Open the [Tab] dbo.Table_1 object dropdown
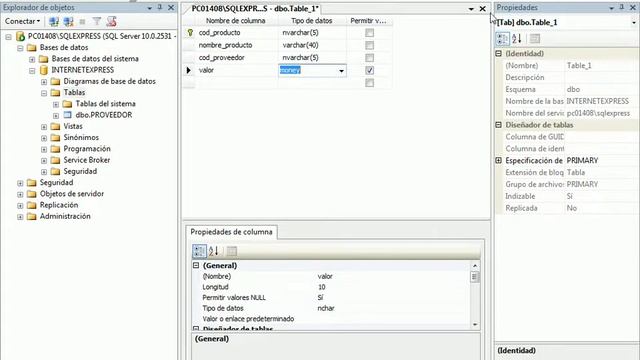This screenshot has width=640, height=360. pyautogui.click(x=634, y=22)
